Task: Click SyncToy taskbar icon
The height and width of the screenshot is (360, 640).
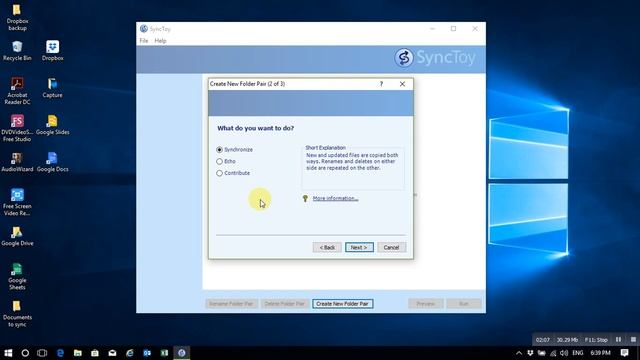Action: 182,353
